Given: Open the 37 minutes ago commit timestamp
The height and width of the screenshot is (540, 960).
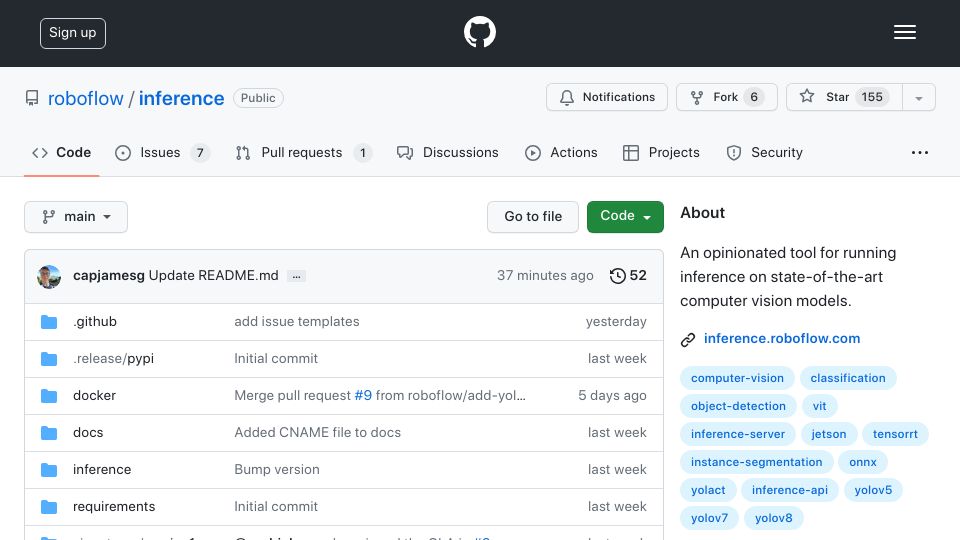Looking at the screenshot, I should [x=545, y=276].
